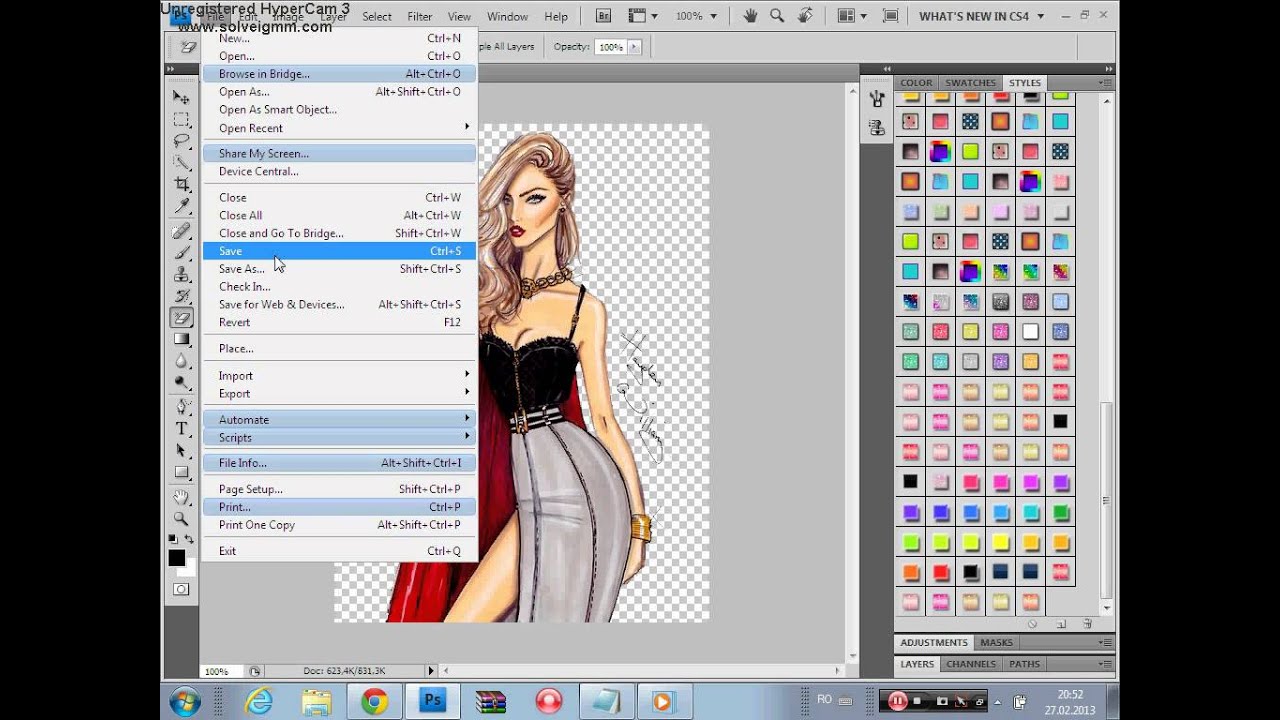The height and width of the screenshot is (720, 1280).
Task: Click the Opacity 100% input field
Action: tap(609, 47)
